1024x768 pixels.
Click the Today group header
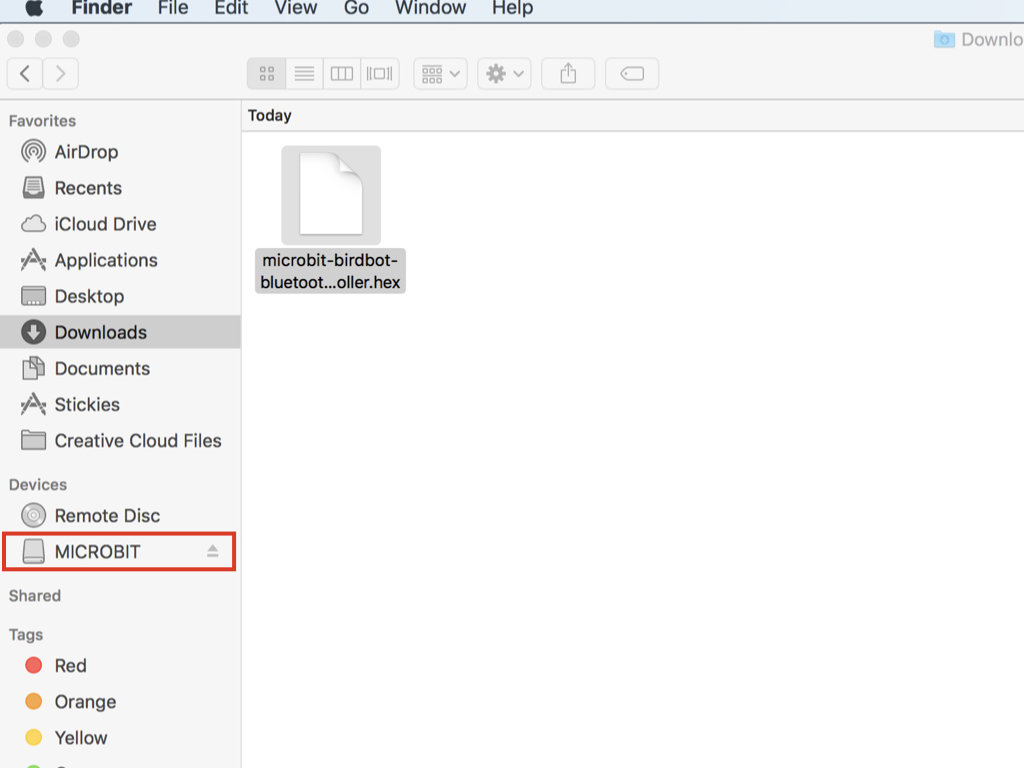(x=270, y=116)
